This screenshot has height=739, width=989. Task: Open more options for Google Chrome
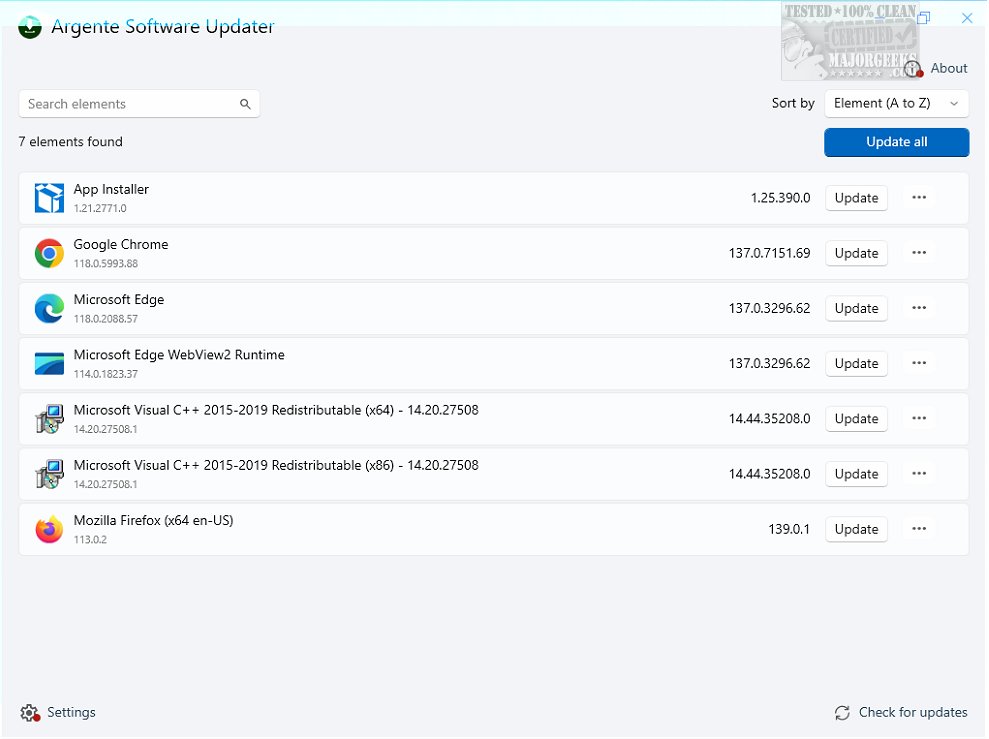tap(919, 253)
